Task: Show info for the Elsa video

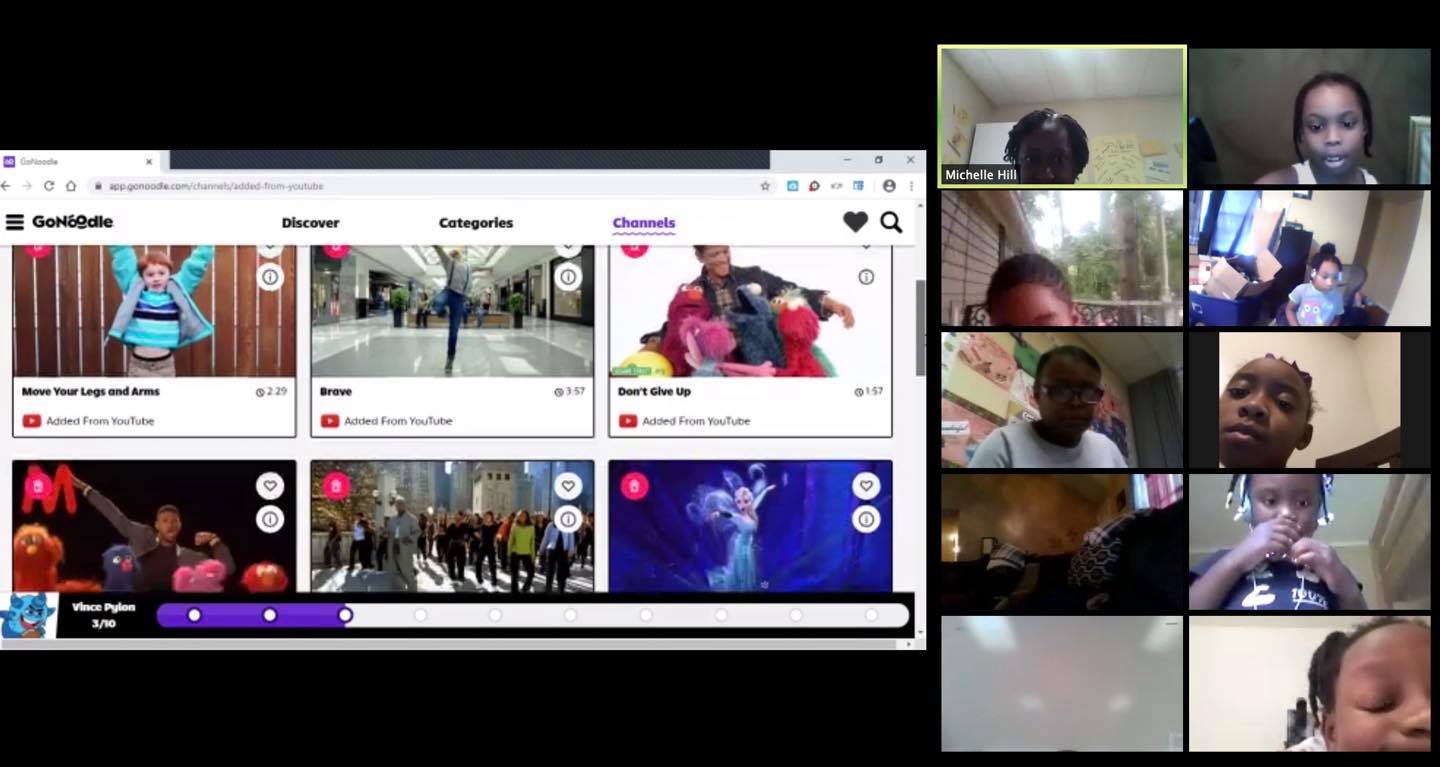Action: click(x=866, y=519)
